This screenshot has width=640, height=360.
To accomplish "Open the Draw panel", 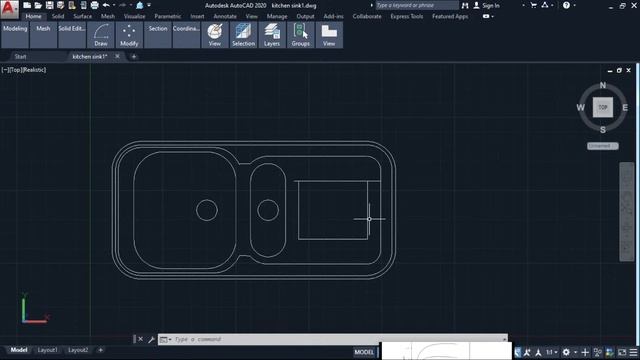I will (x=101, y=35).
